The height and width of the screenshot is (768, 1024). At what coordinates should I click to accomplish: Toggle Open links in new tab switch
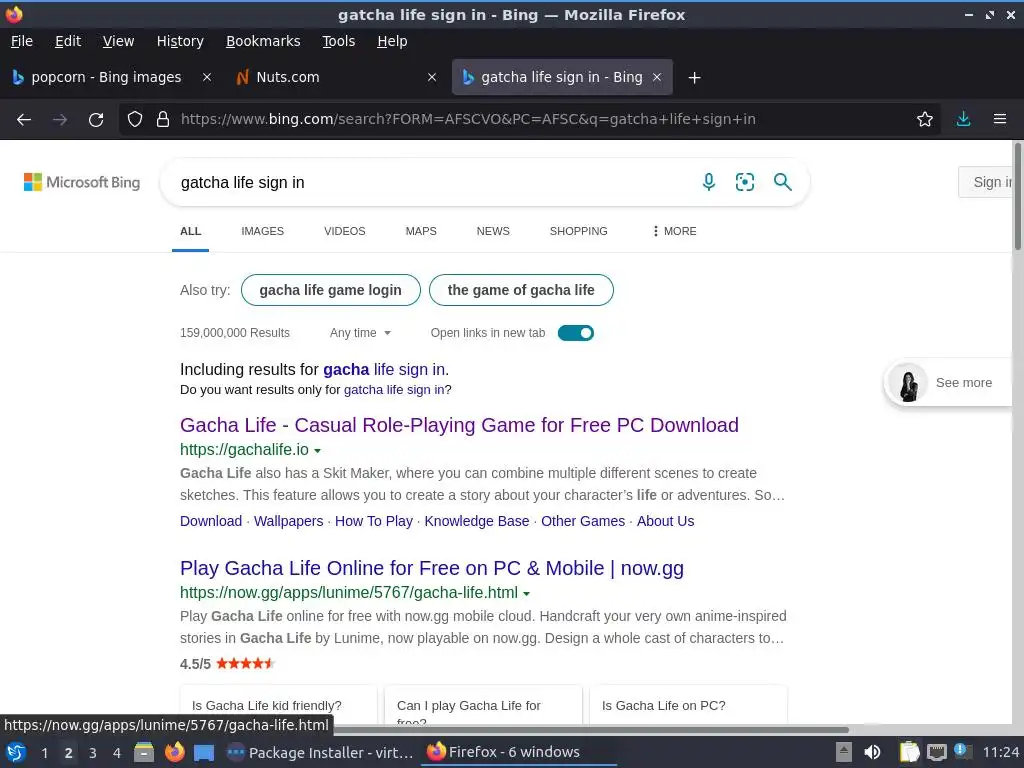[x=575, y=333]
